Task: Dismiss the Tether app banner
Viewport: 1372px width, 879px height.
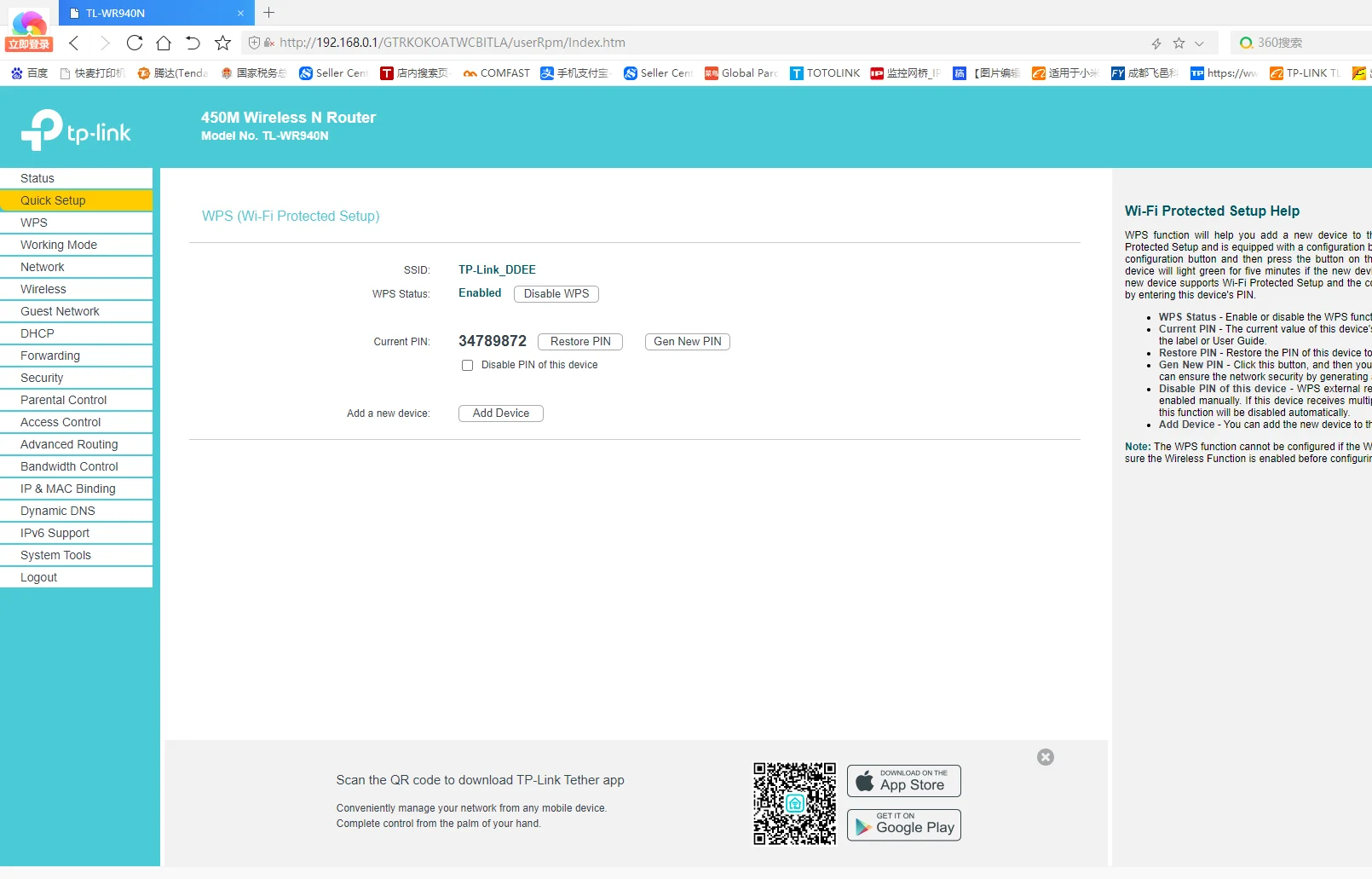Action: click(1046, 757)
